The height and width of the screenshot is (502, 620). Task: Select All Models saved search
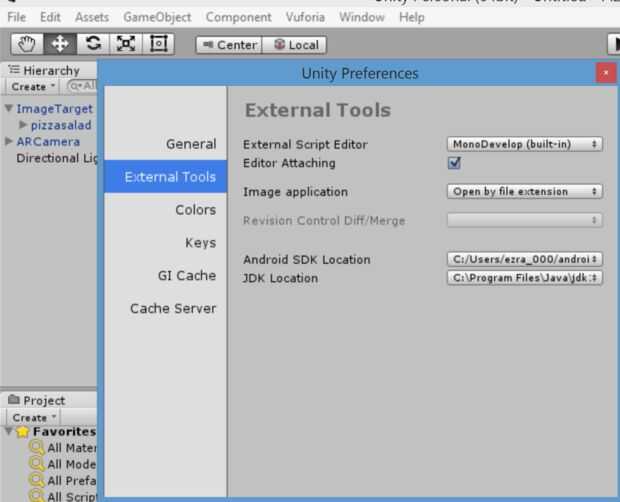63,464
